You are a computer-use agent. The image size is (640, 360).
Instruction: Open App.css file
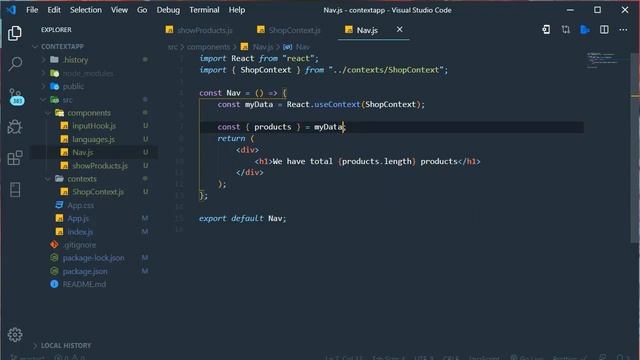point(81,205)
